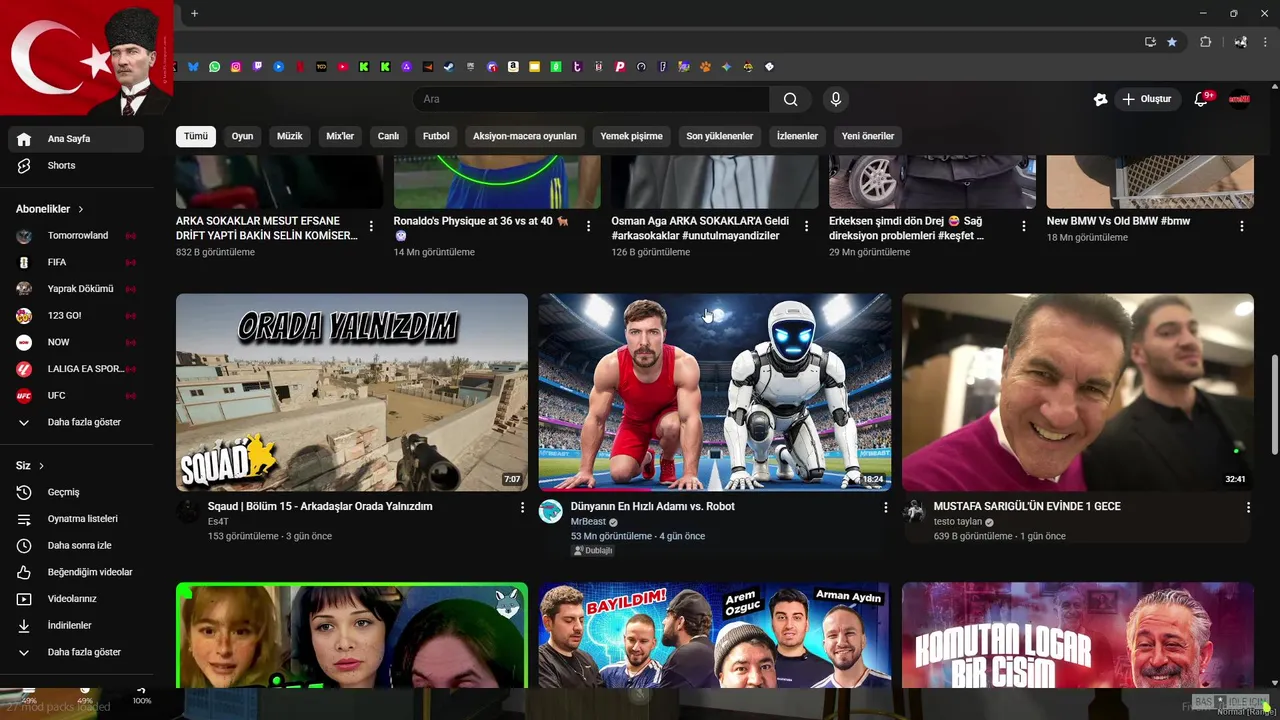
Task: Go to Shorts in the sidebar
Action: point(76,165)
